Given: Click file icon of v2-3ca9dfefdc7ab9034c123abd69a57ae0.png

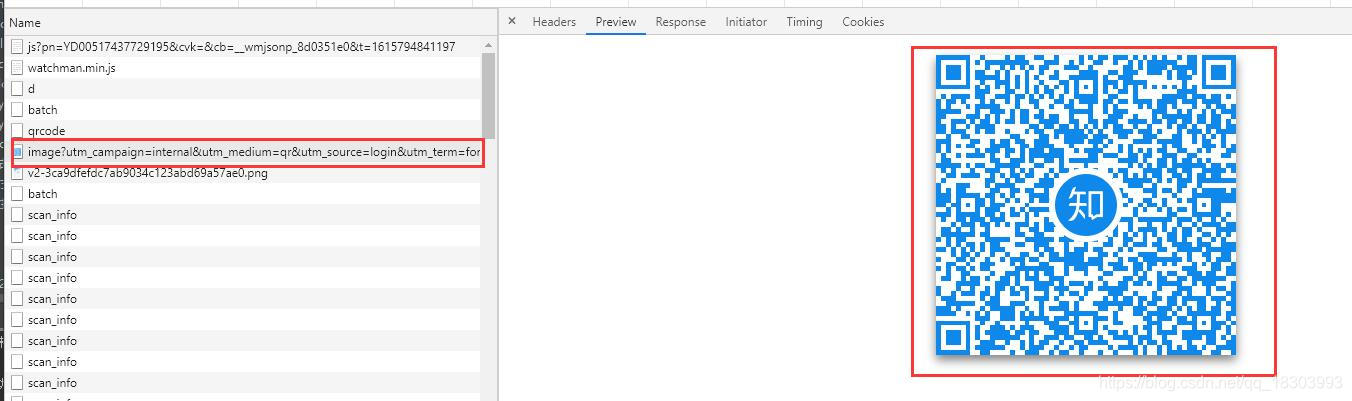Looking at the screenshot, I should tap(17, 173).
